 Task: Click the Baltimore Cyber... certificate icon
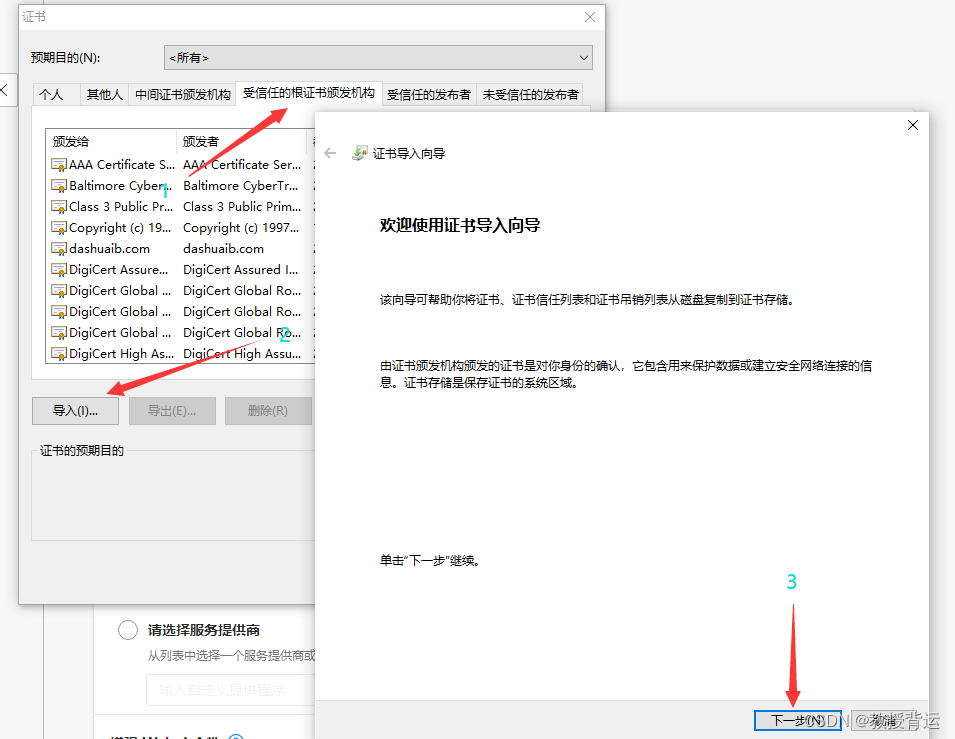pos(59,186)
